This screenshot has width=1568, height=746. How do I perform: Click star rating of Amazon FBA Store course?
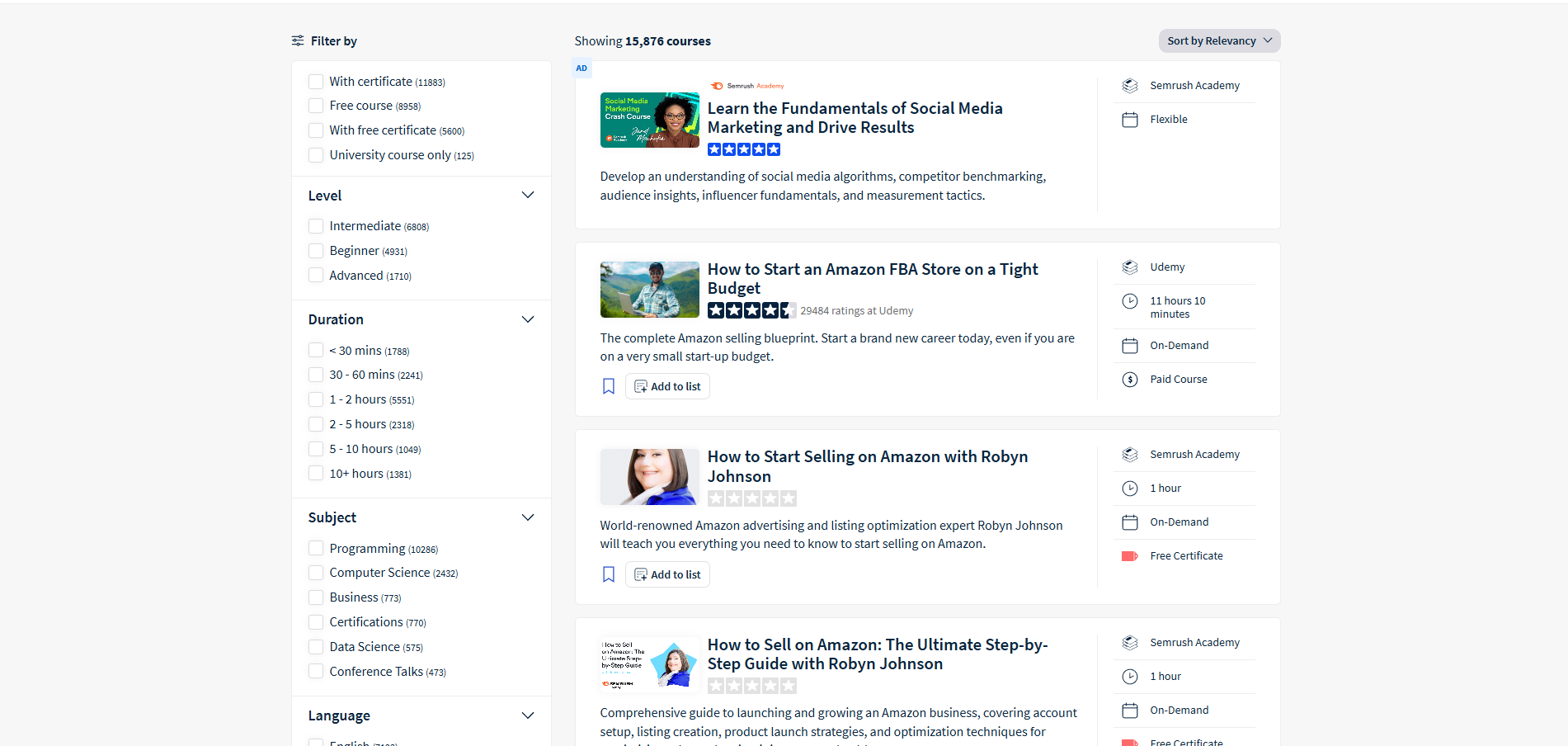tap(751, 310)
